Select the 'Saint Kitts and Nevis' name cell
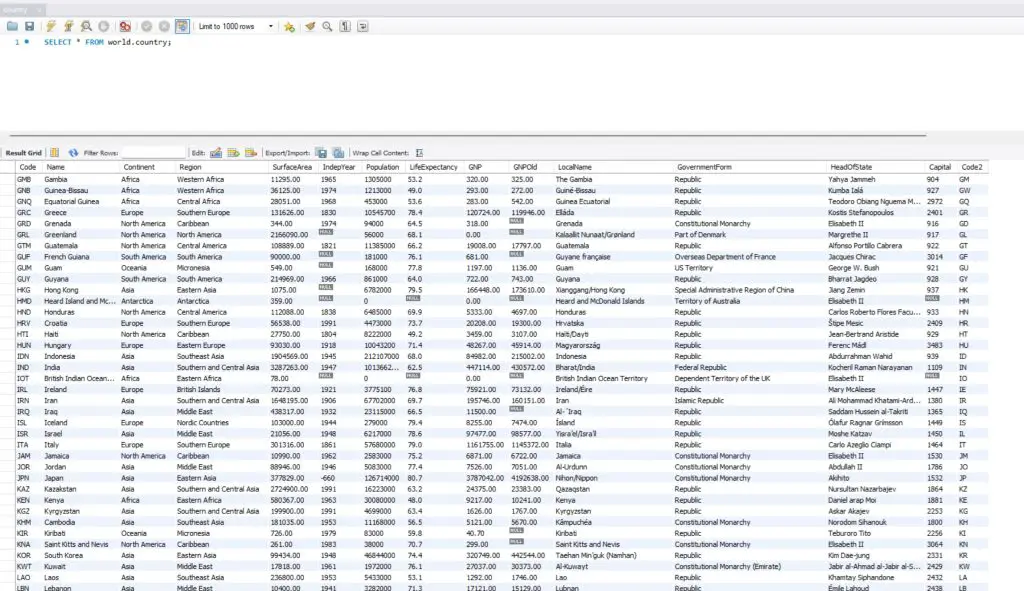This screenshot has width=1024, height=591. point(76,544)
